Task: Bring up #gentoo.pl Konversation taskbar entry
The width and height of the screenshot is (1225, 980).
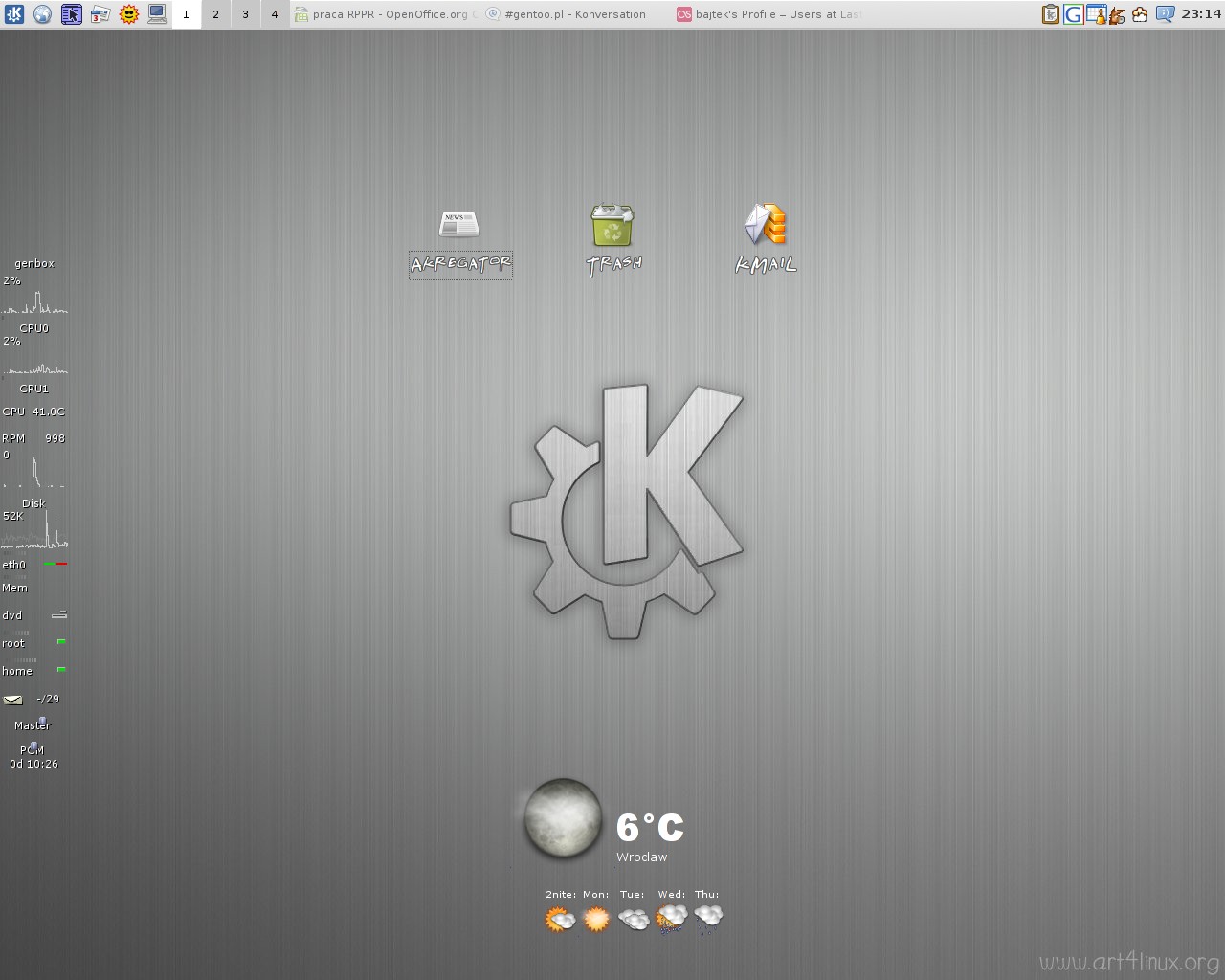Action: click(x=577, y=14)
